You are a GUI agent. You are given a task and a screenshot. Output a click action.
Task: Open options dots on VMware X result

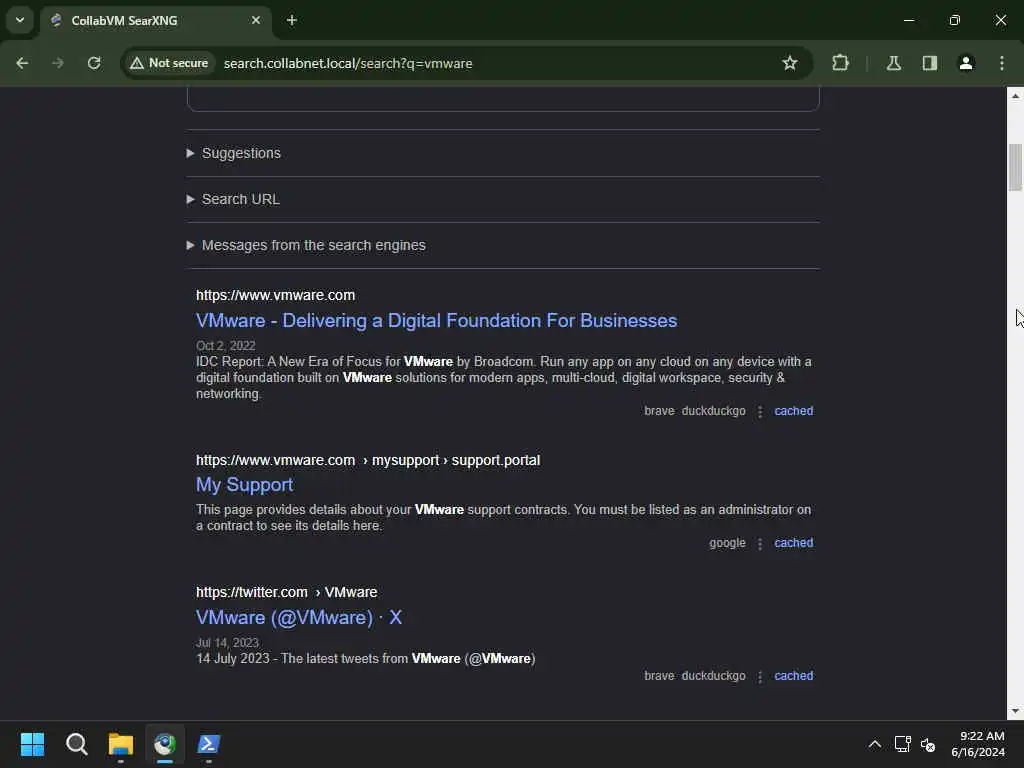tap(760, 677)
